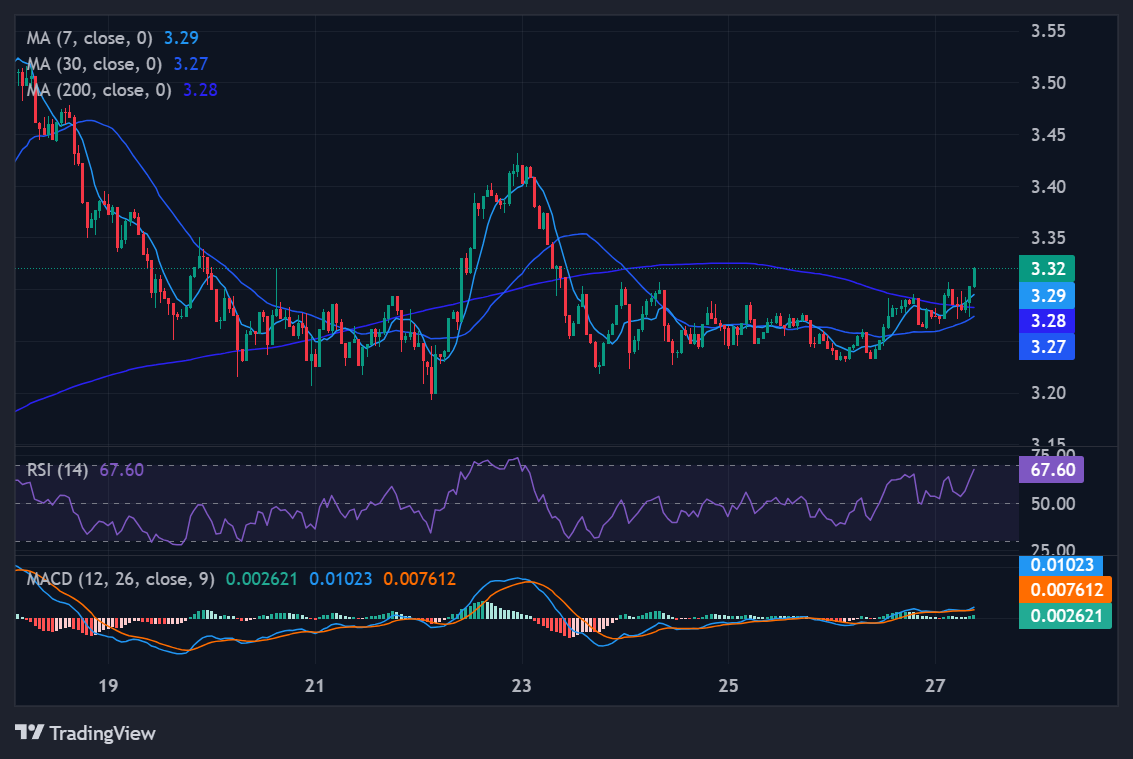1133x759 pixels.
Task: Click the MACD (12, 26, close, 9) title
Action: (119, 579)
